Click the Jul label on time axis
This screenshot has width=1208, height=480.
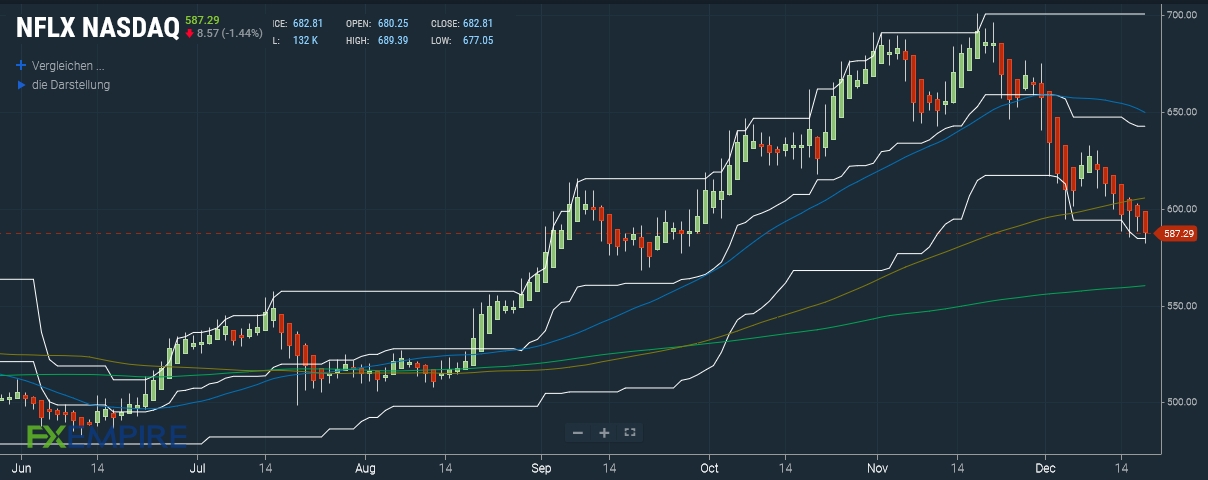(x=198, y=467)
